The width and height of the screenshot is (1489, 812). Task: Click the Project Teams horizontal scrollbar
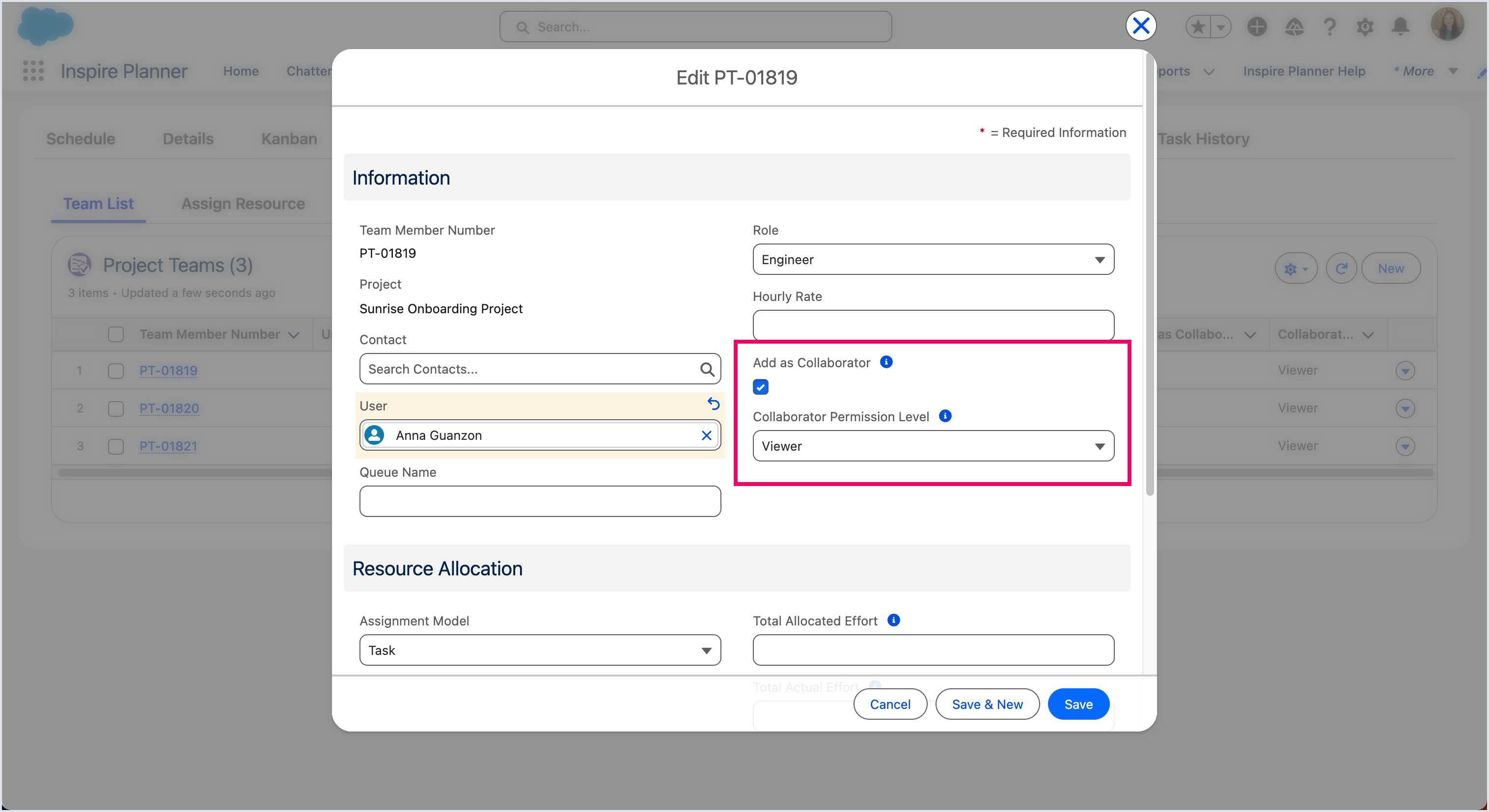744,472
